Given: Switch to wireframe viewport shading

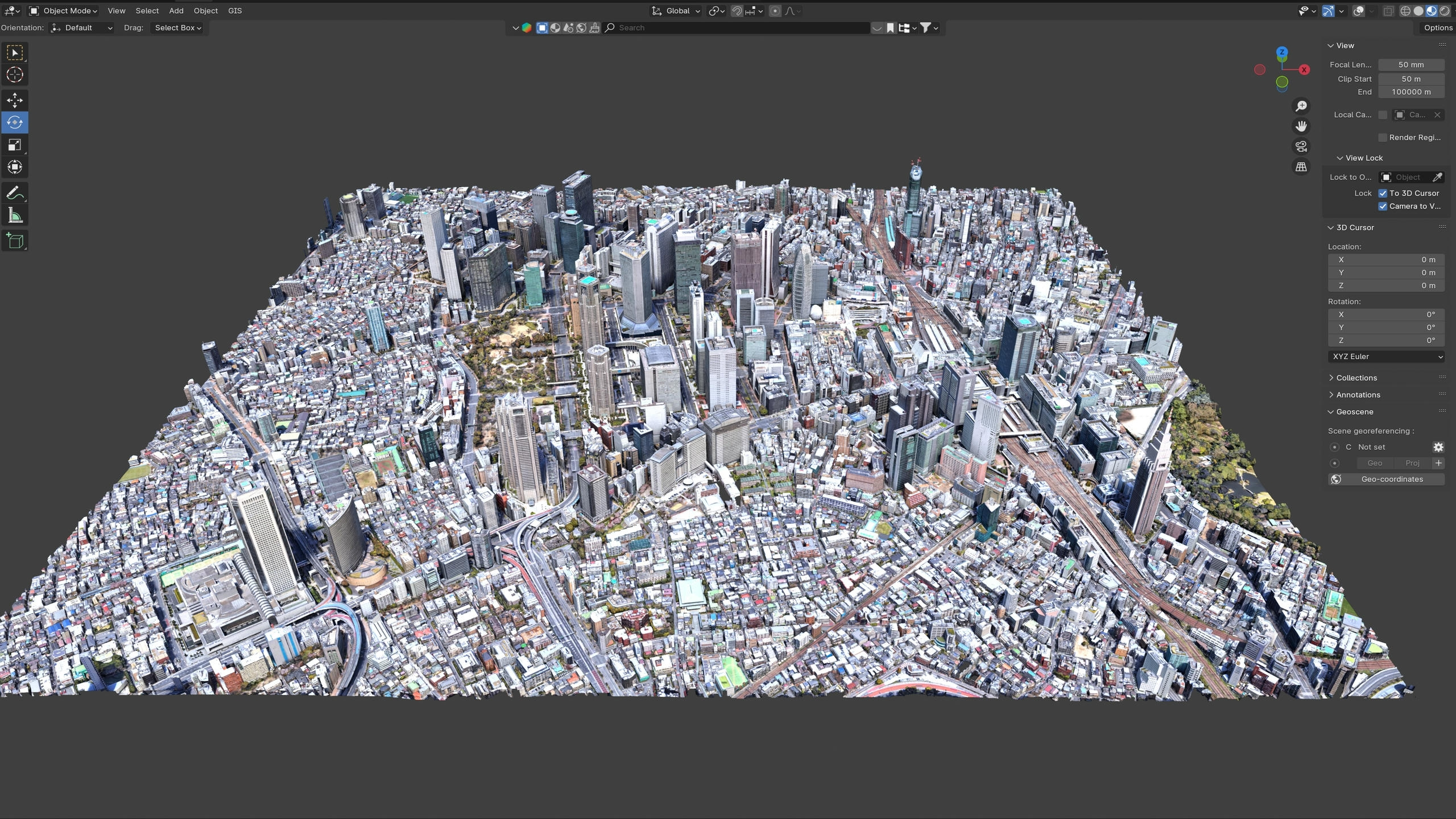Looking at the screenshot, I should point(1405,11).
